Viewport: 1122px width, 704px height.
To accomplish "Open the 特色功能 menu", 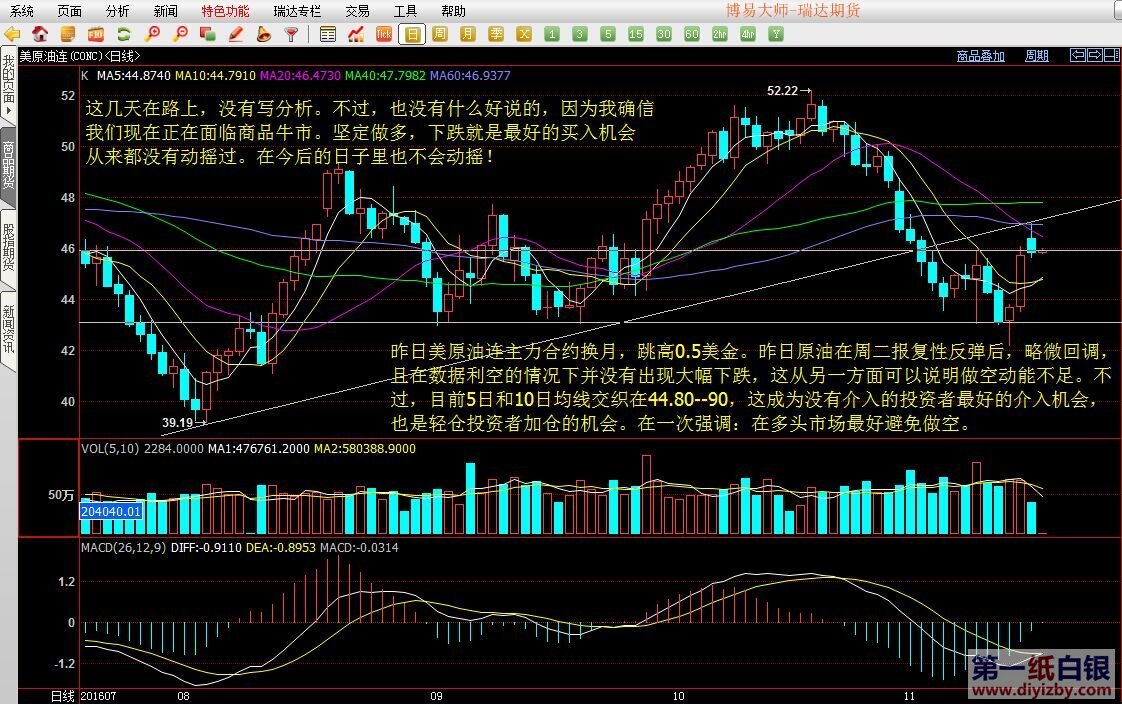I will pyautogui.click(x=225, y=11).
